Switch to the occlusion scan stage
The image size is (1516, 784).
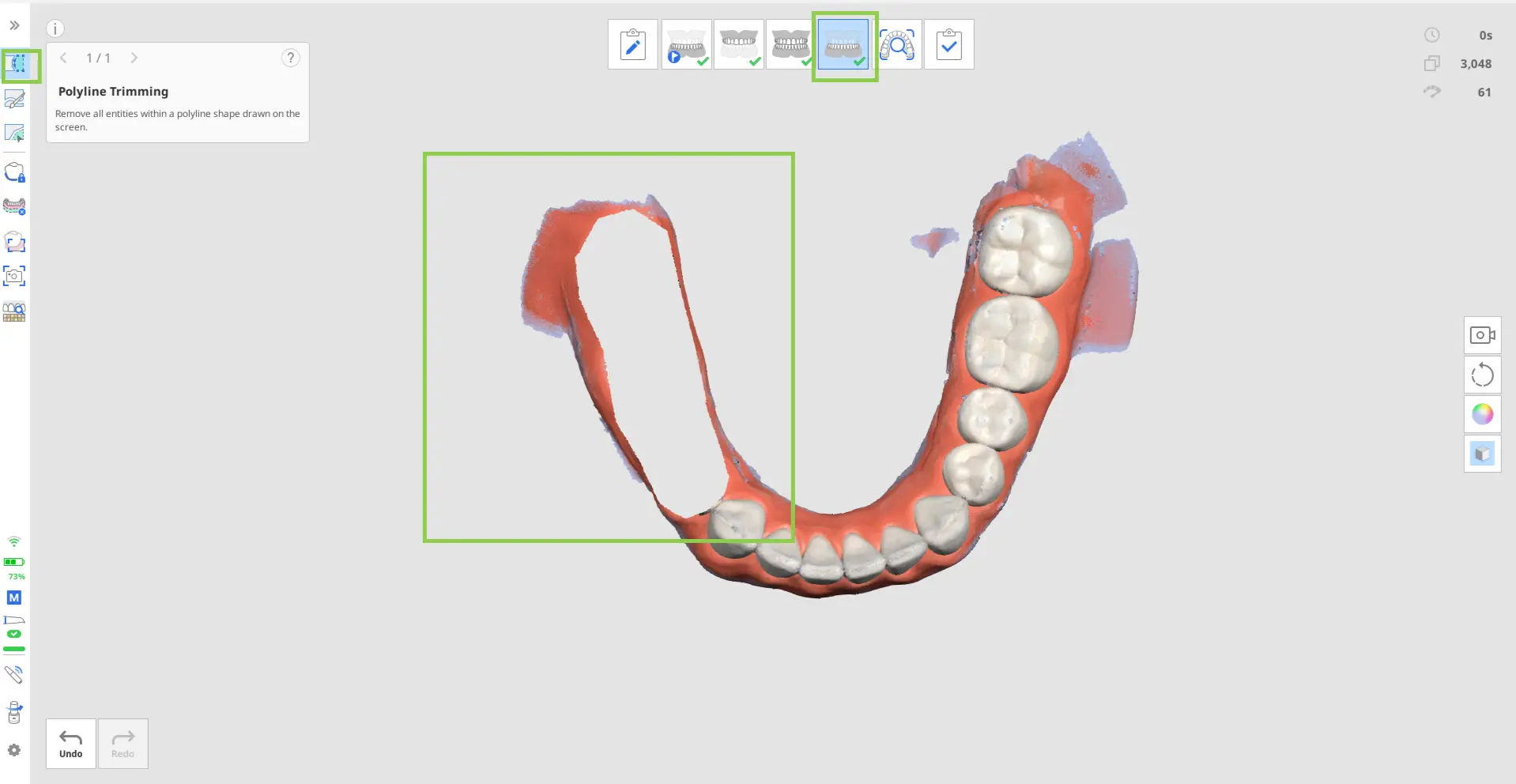click(x=790, y=45)
